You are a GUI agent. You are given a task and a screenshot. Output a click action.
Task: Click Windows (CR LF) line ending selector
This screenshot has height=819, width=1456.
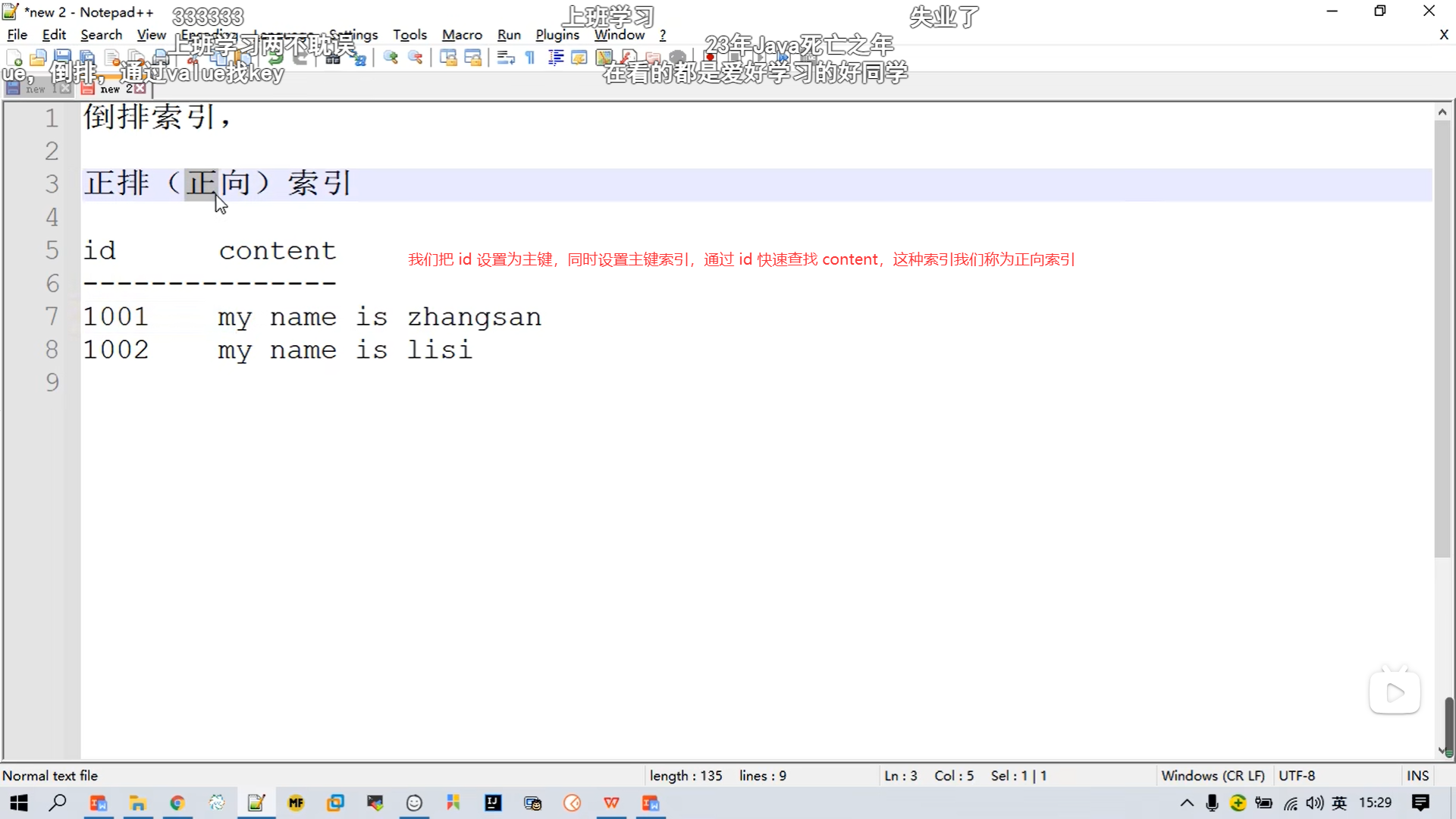[1213, 776]
